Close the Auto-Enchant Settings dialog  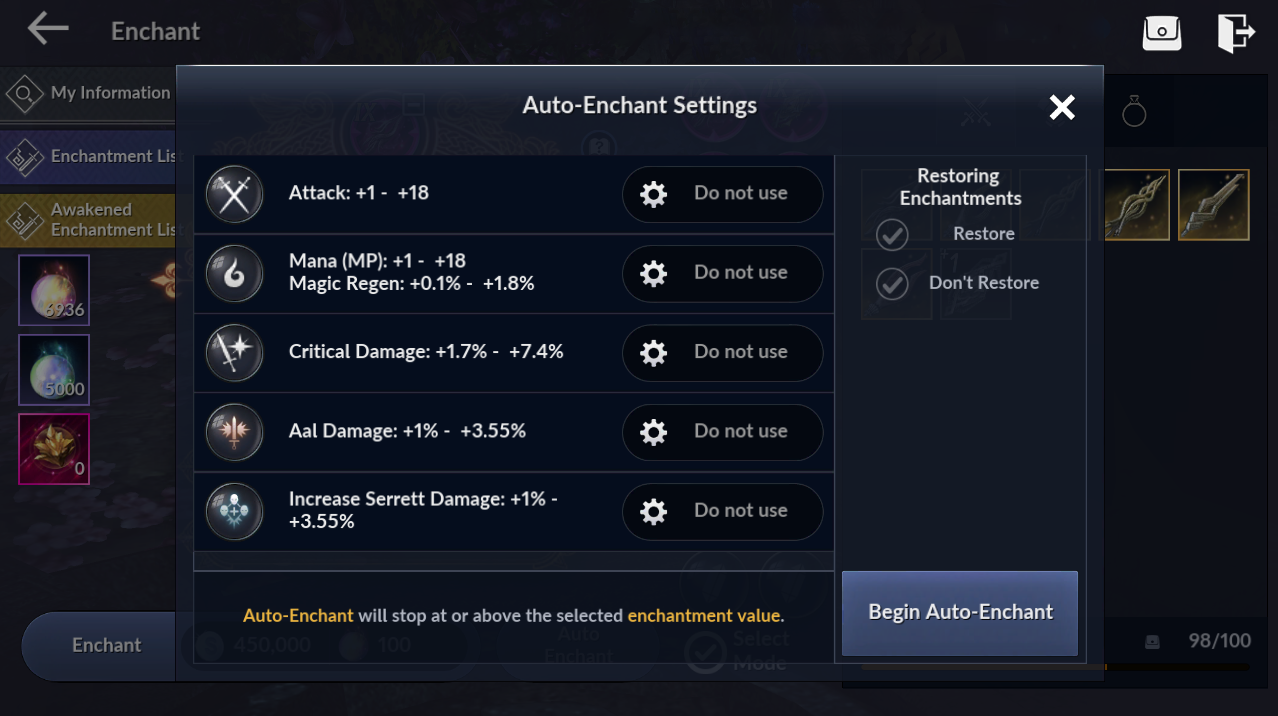click(1062, 107)
